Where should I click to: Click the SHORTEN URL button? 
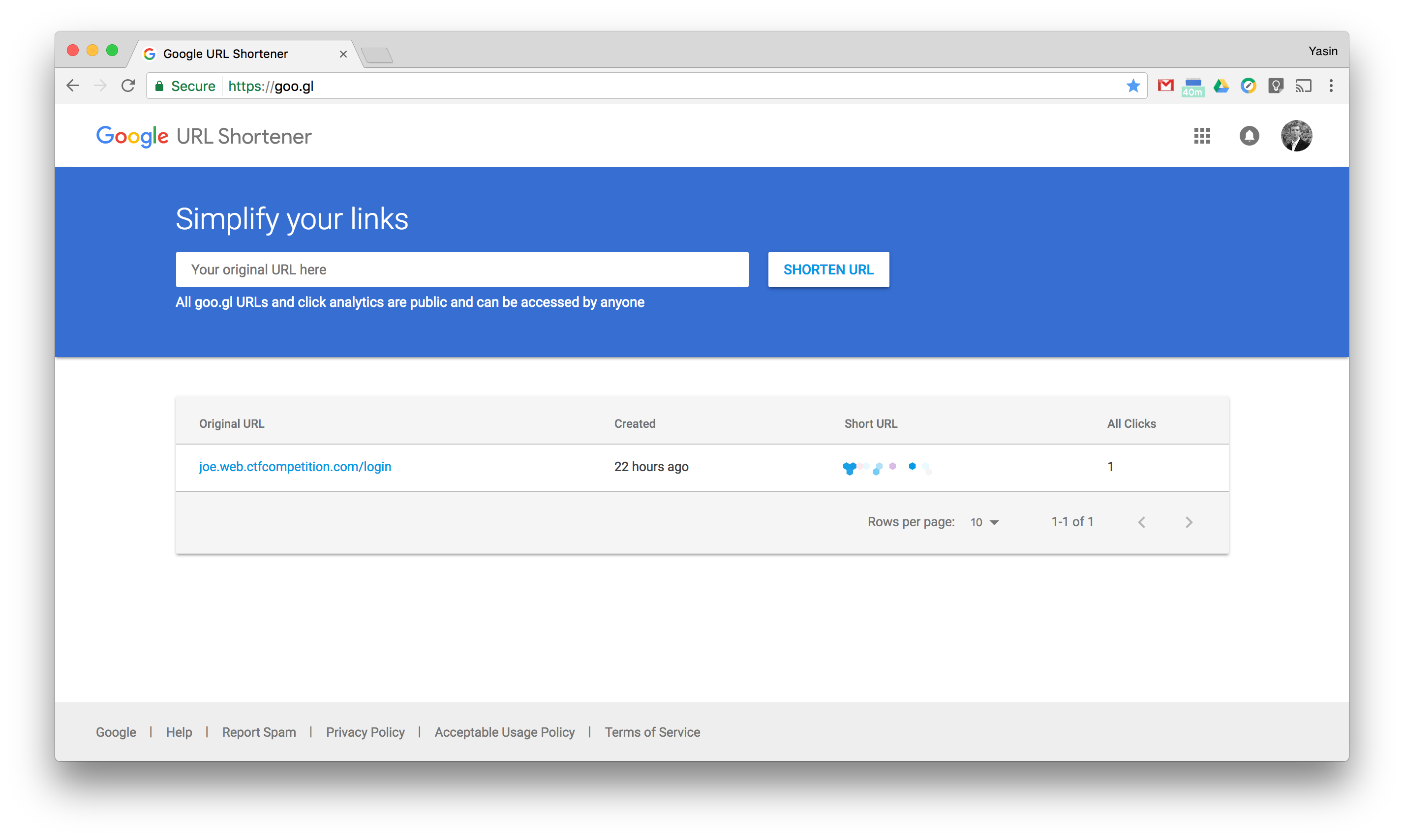coord(828,270)
